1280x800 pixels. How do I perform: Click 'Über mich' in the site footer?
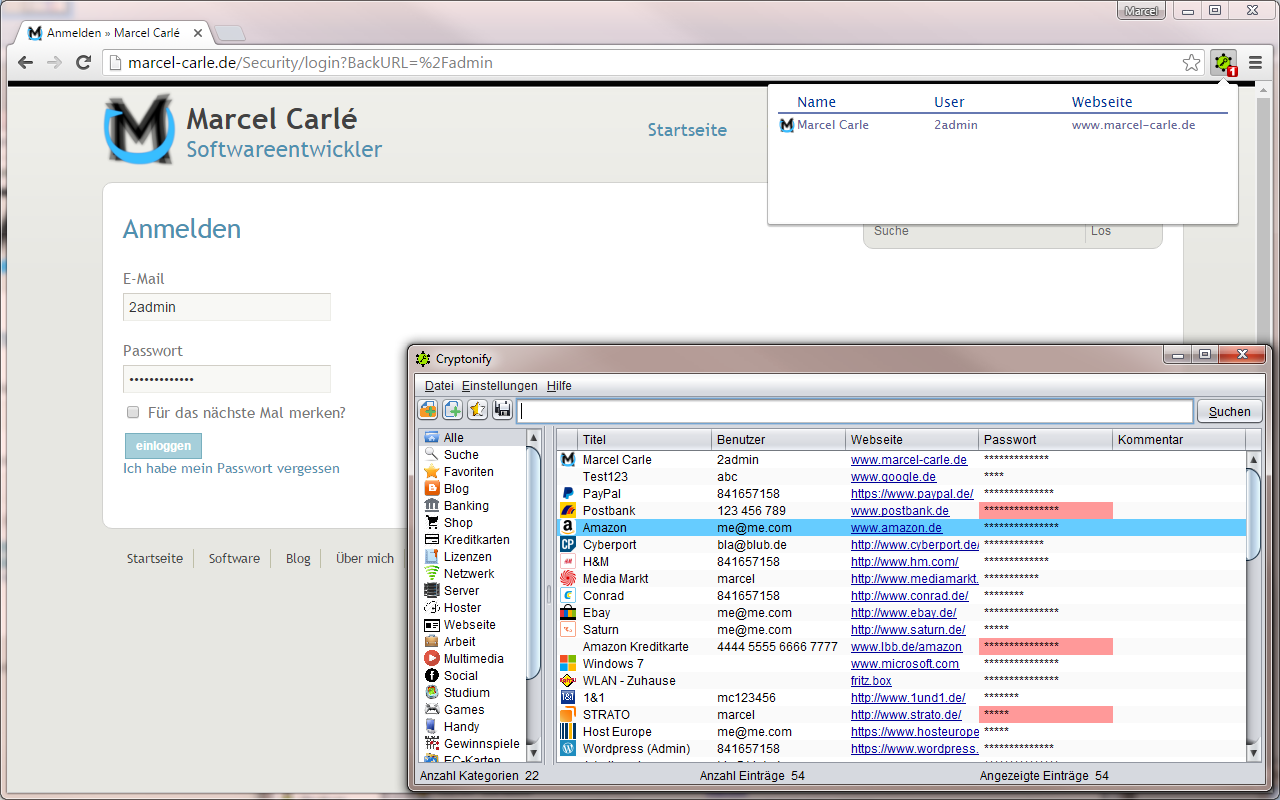(365, 559)
